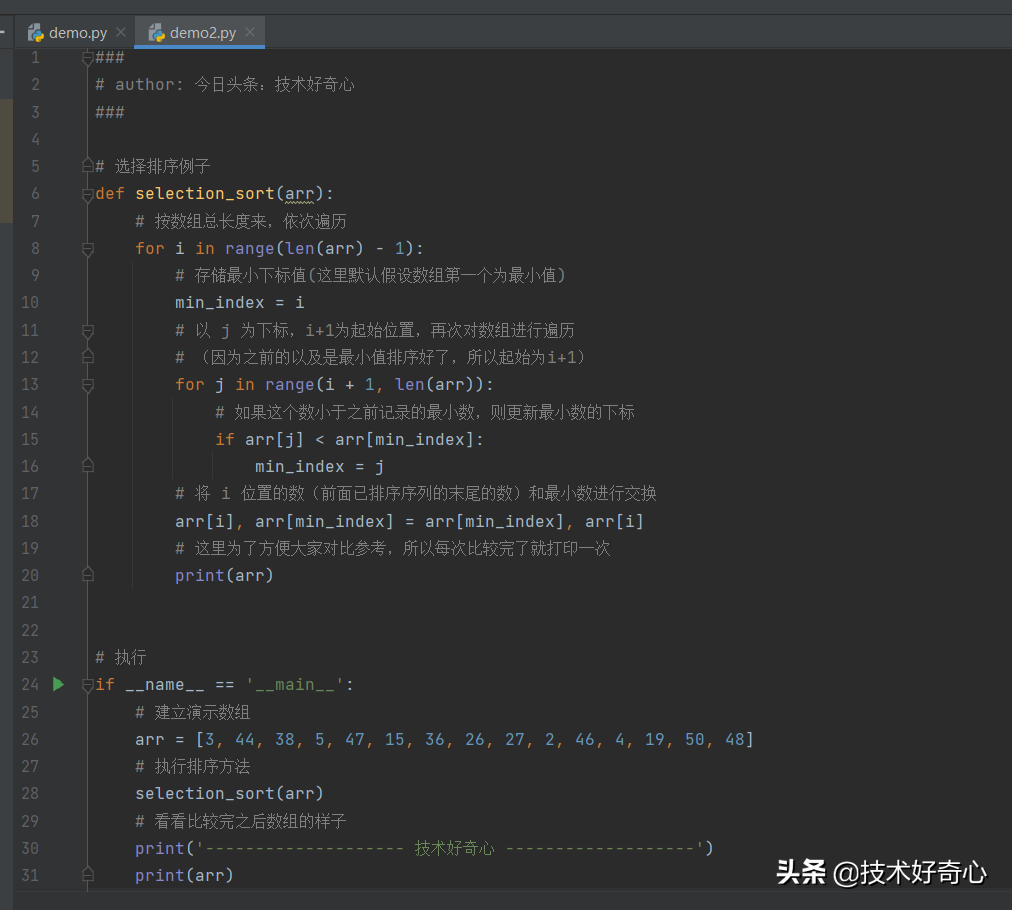Toggle fold marker at line 5 comment
1012x910 pixels.
click(88, 166)
